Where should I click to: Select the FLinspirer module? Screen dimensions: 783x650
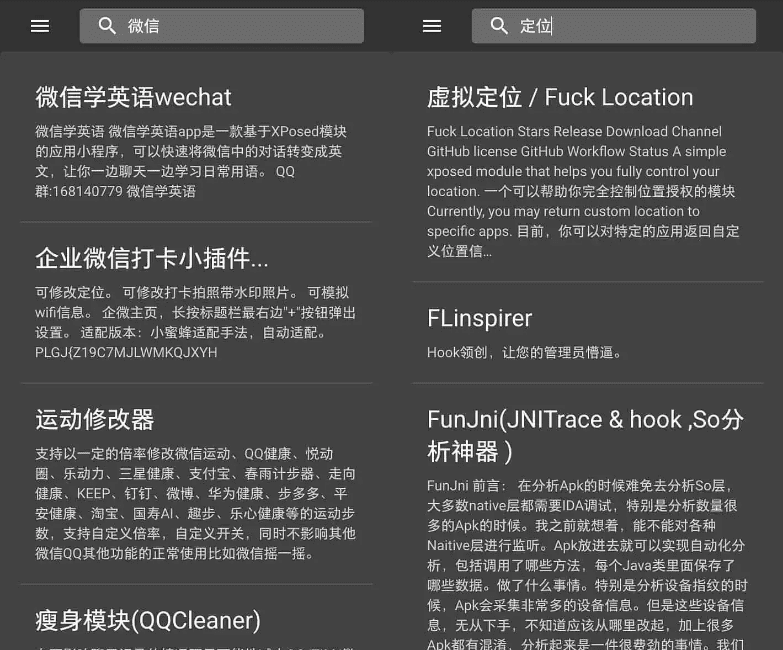(479, 319)
